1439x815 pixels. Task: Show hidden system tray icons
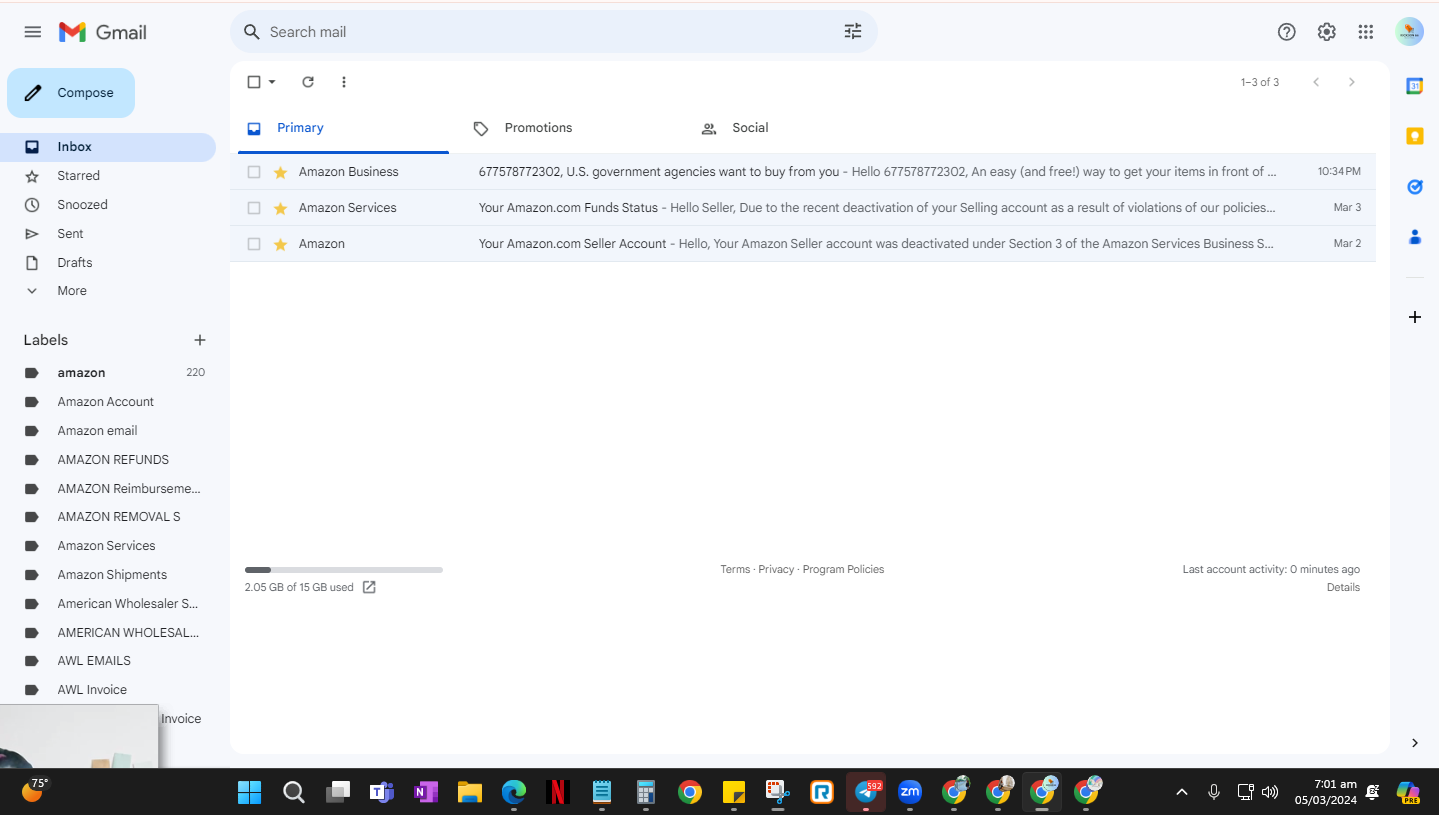tap(1182, 792)
